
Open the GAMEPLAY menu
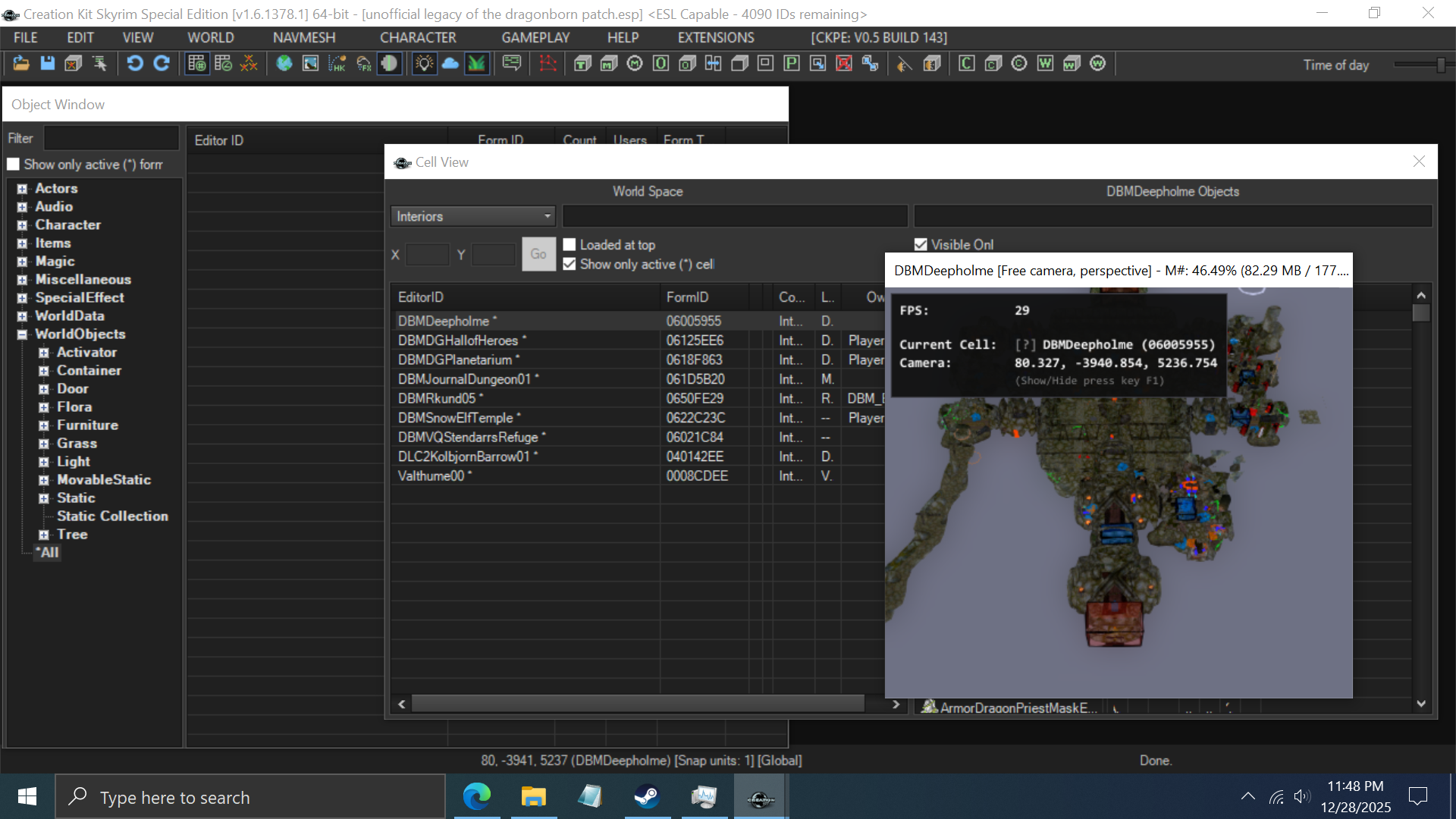[x=535, y=38]
